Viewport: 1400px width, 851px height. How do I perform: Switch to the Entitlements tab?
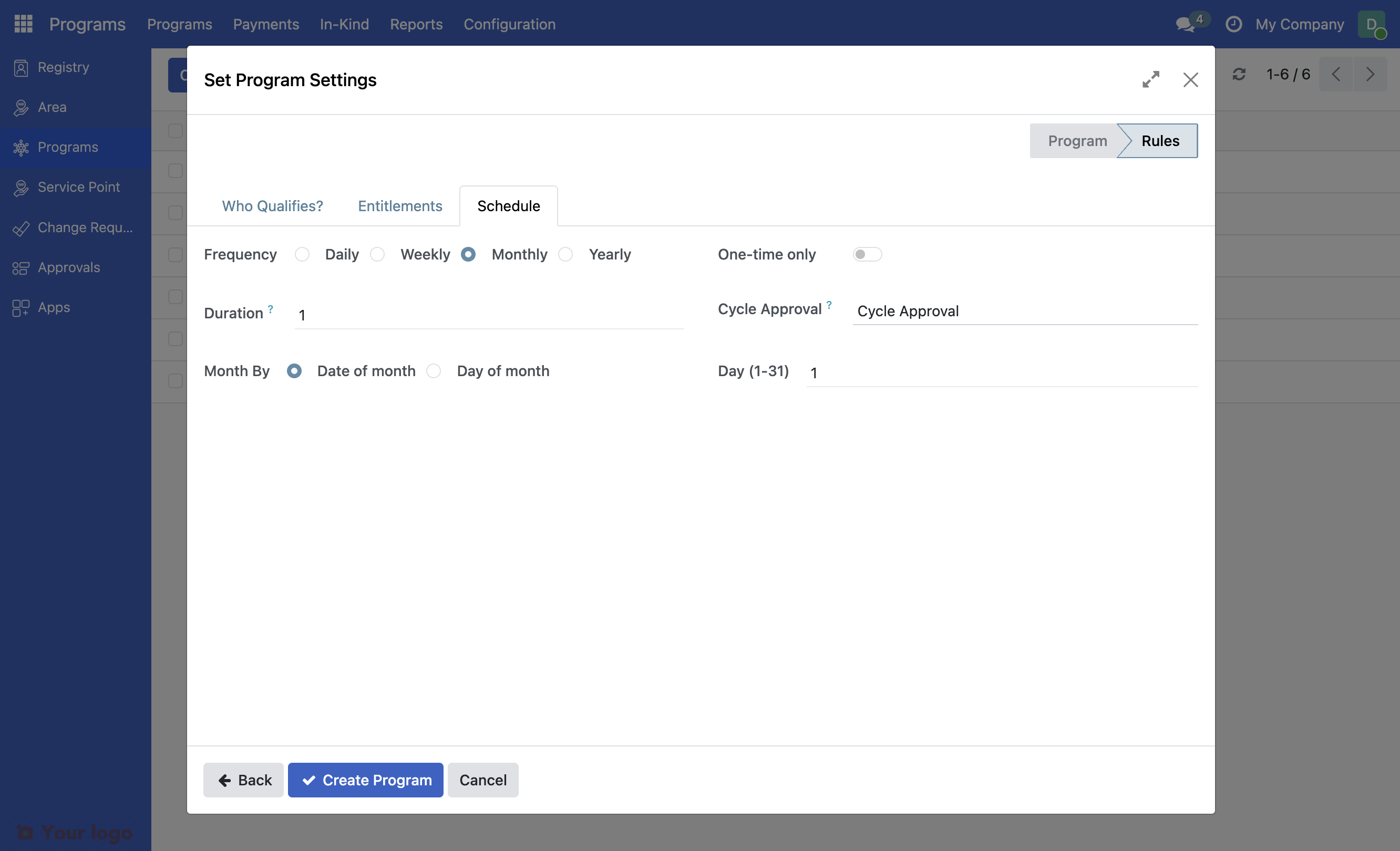[400, 205]
